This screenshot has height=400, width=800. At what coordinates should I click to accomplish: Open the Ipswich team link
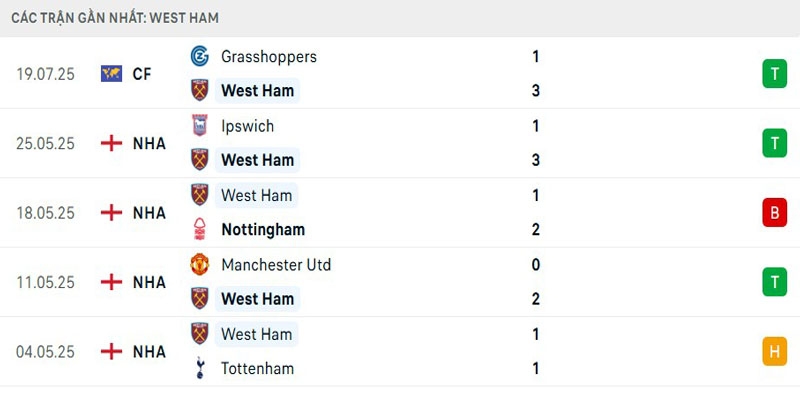click(247, 126)
